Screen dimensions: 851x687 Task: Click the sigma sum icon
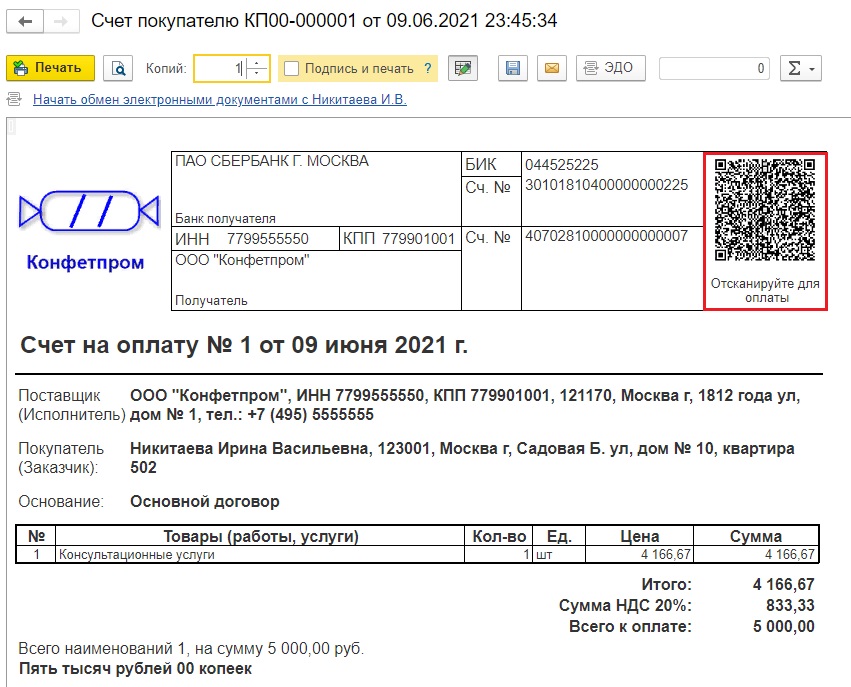click(794, 68)
